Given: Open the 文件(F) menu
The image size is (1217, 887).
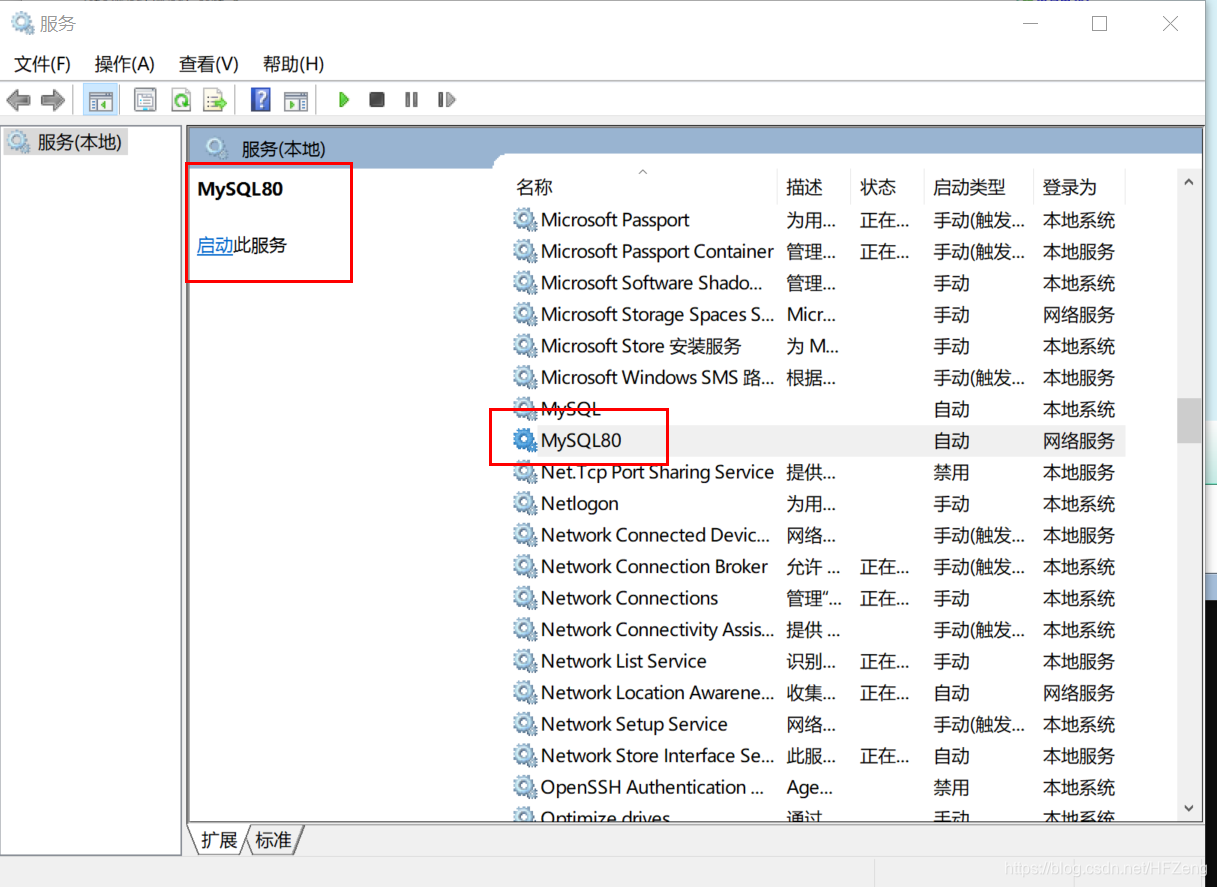Looking at the screenshot, I should 43,64.
